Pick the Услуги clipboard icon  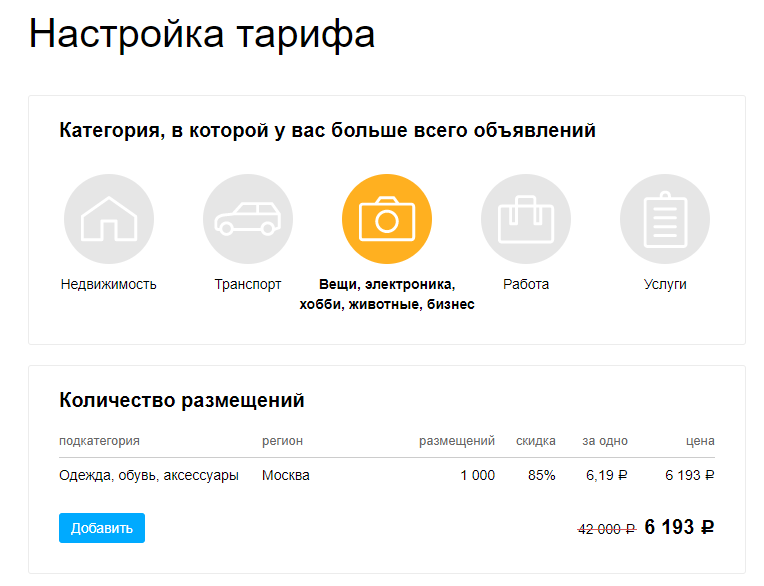pos(665,219)
